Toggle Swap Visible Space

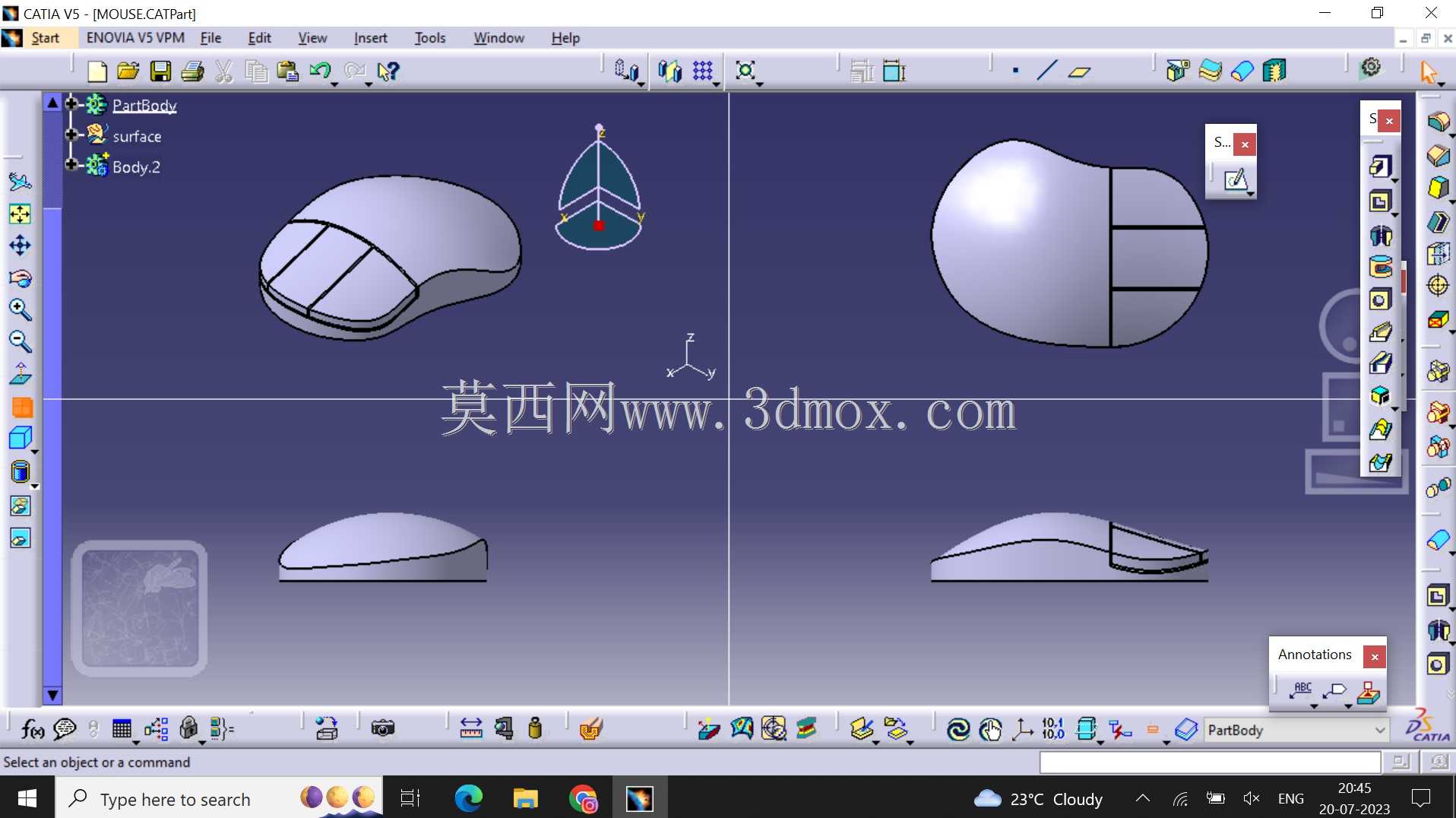[x=20, y=538]
